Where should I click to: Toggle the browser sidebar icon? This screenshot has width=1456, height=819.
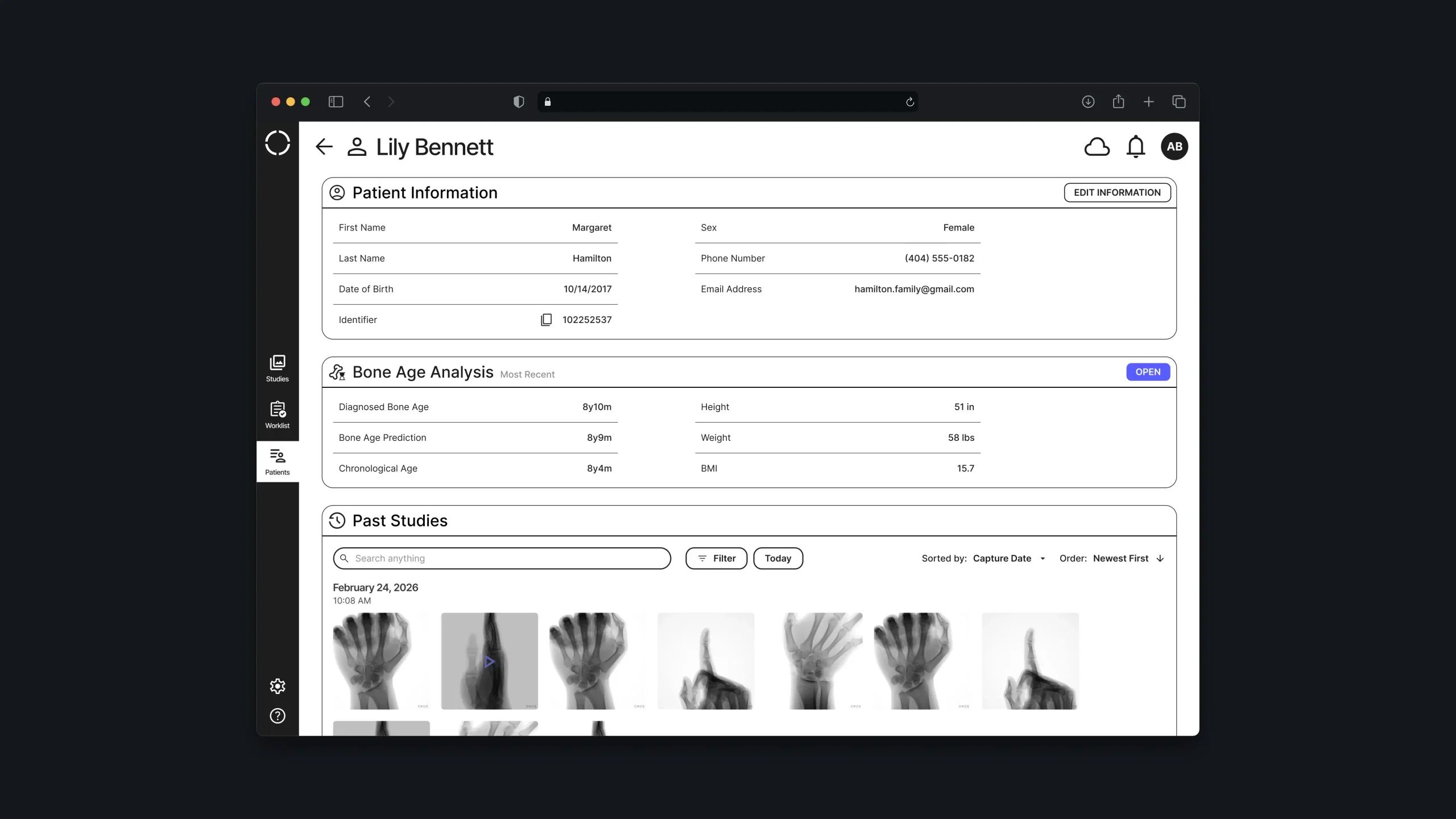pos(336,102)
